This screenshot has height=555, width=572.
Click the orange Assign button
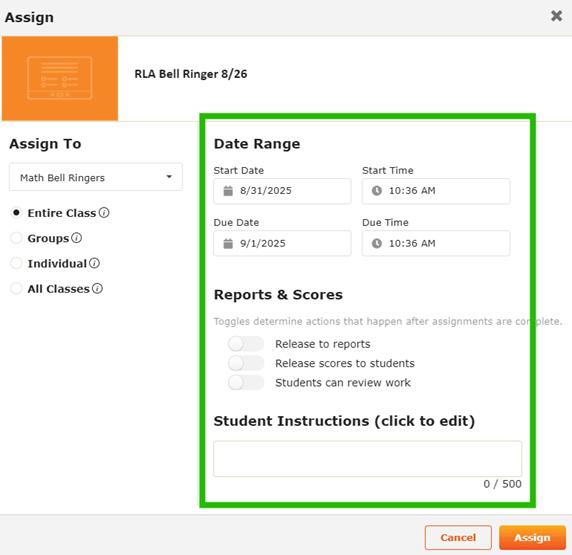[532, 537]
